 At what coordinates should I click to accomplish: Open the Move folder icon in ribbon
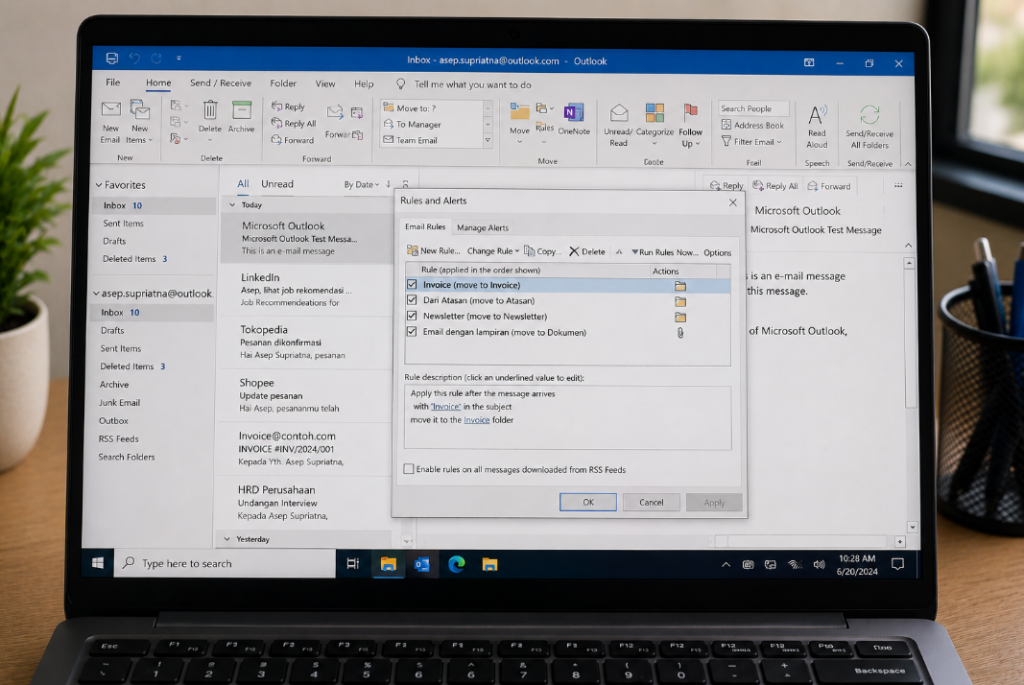(x=519, y=111)
